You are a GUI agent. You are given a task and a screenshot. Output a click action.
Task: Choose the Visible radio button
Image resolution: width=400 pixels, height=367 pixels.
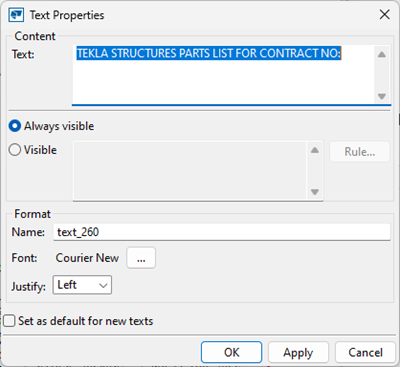click(x=15, y=150)
